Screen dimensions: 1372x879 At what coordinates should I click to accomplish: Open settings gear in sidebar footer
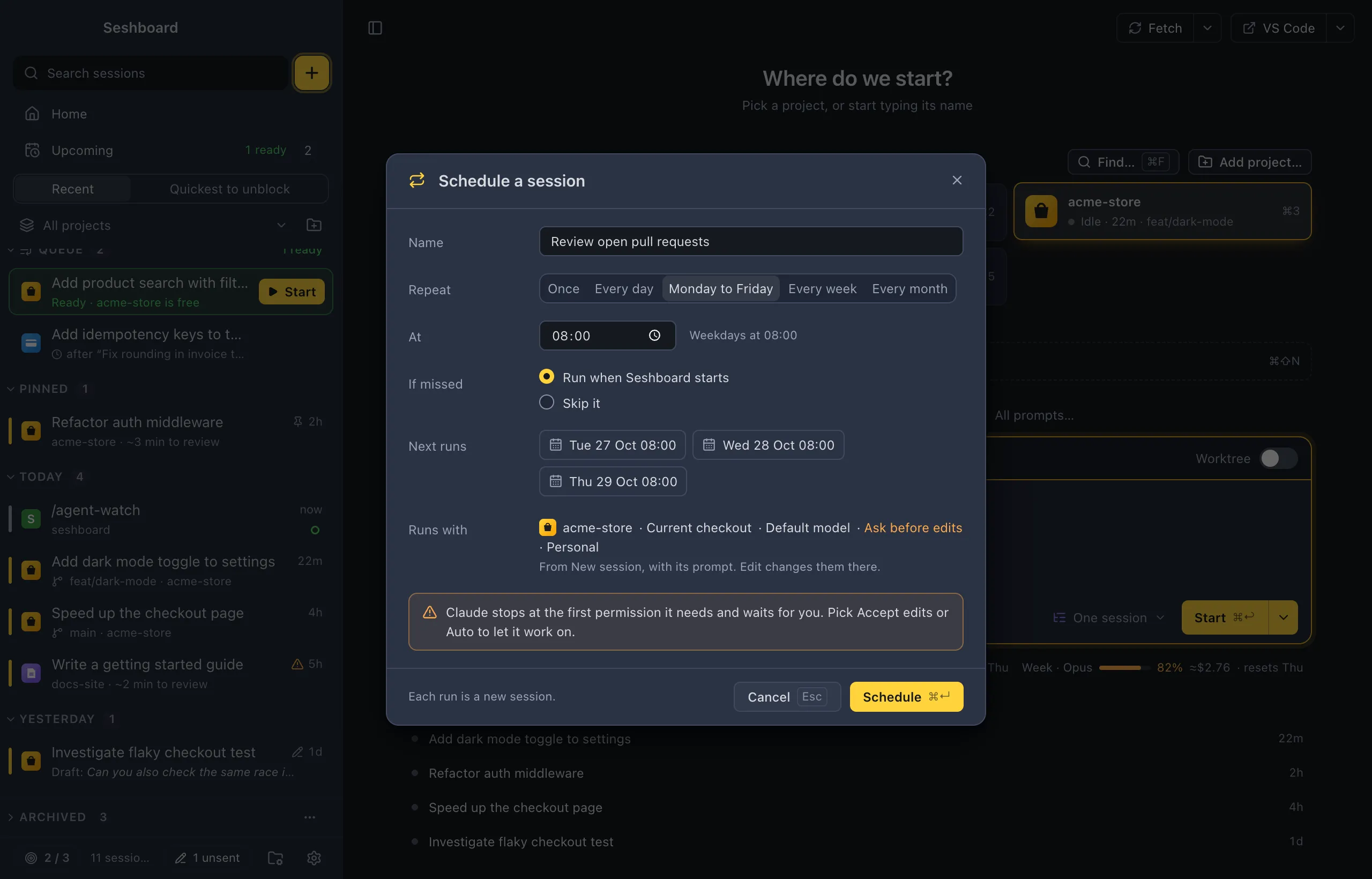[314, 858]
